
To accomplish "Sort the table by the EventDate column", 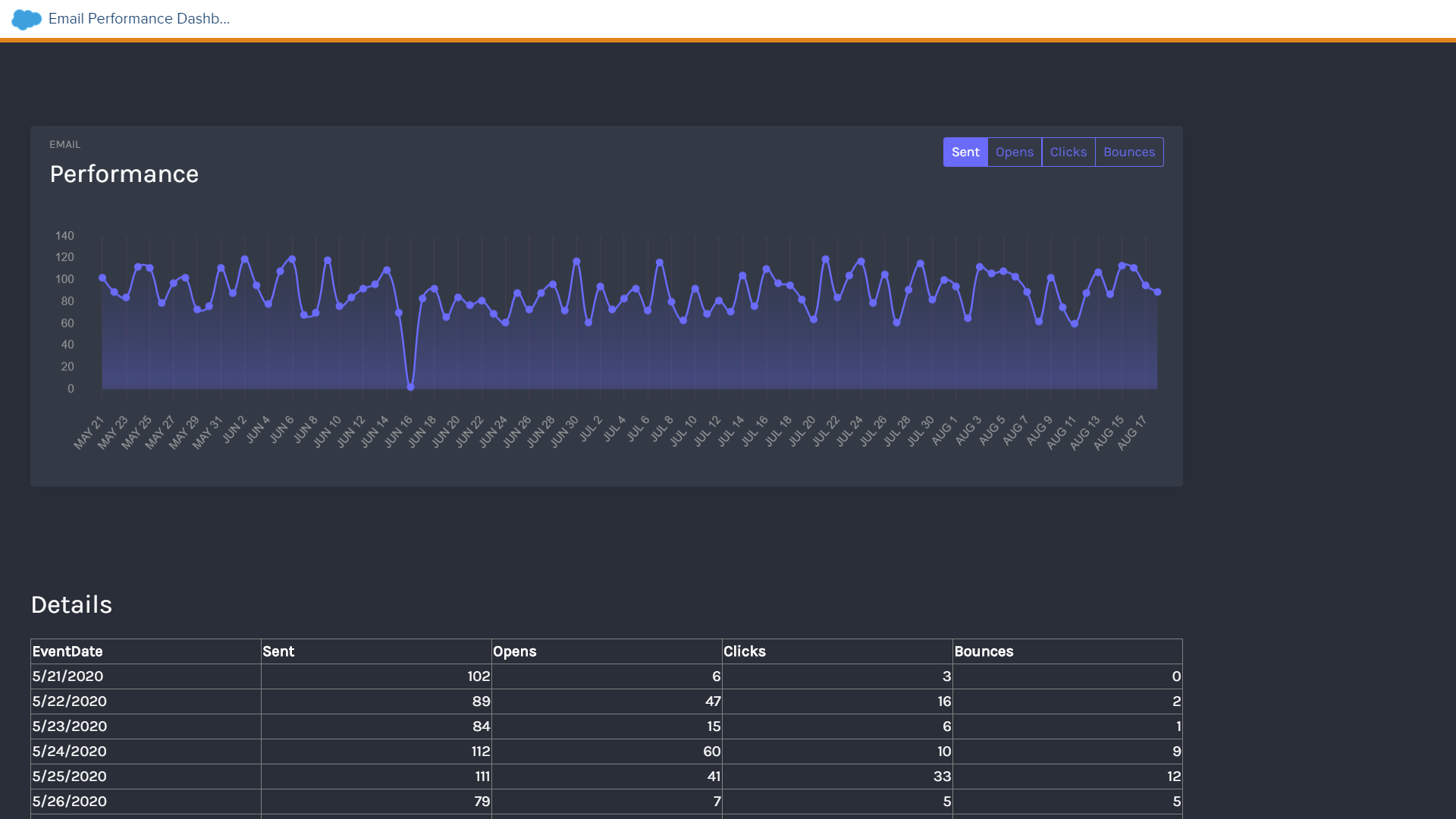I will 67,651.
